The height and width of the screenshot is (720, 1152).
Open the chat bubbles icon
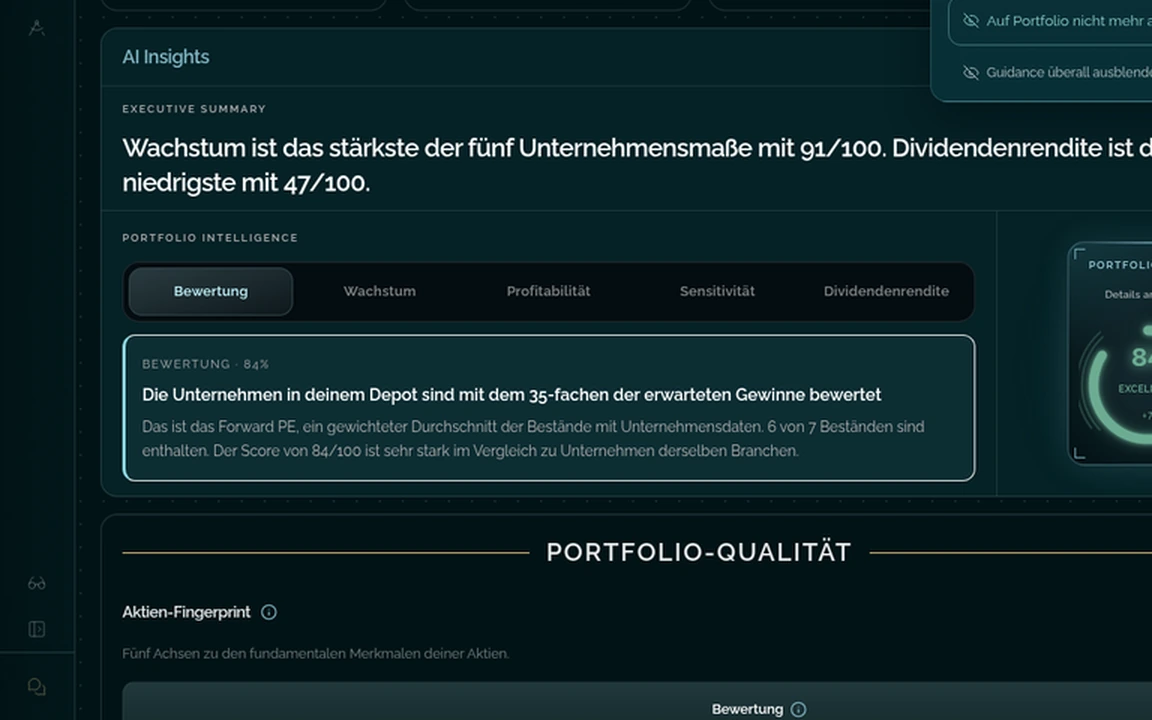coord(37,687)
